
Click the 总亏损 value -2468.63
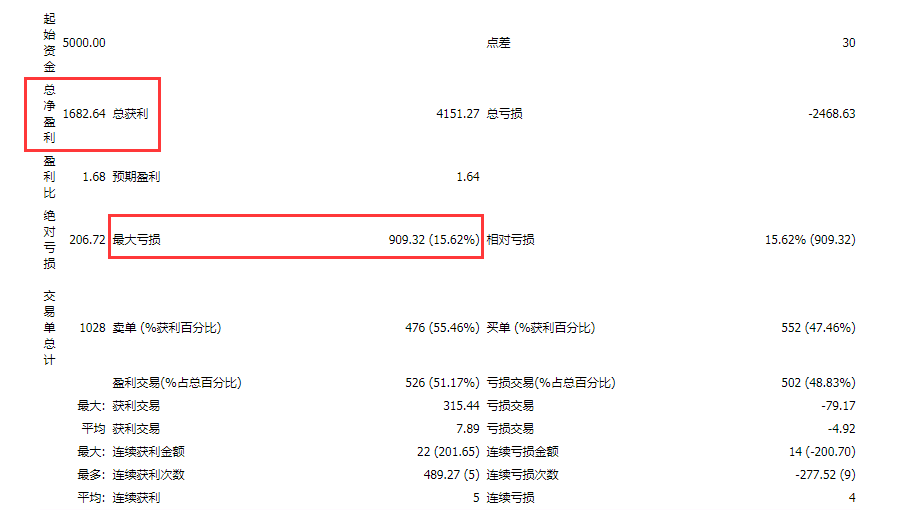pos(831,114)
